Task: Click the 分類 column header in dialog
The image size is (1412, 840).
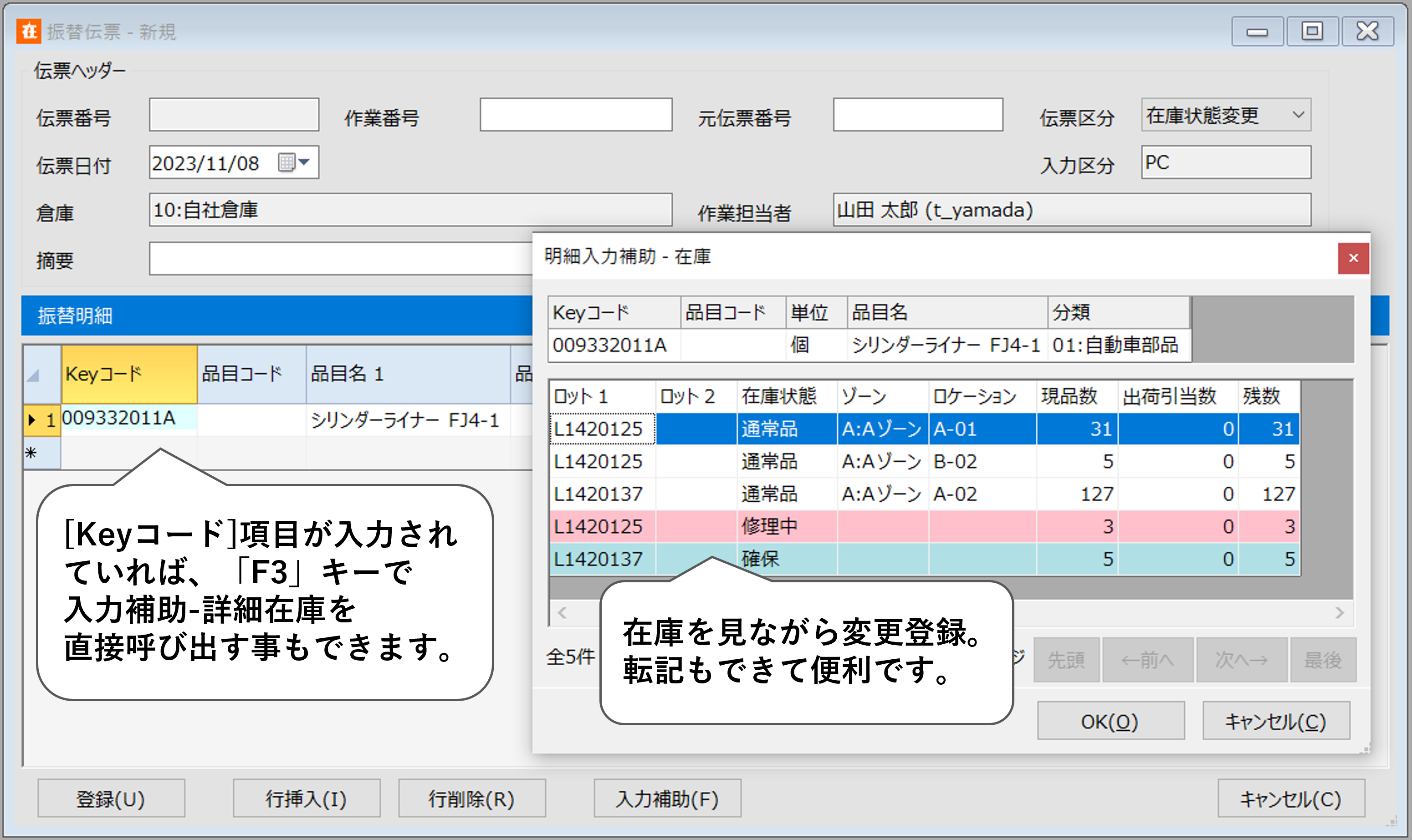Action: click(1119, 312)
